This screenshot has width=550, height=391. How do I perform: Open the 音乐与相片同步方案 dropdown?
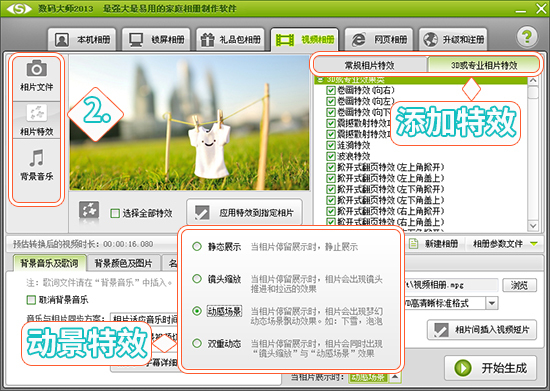click(x=144, y=319)
